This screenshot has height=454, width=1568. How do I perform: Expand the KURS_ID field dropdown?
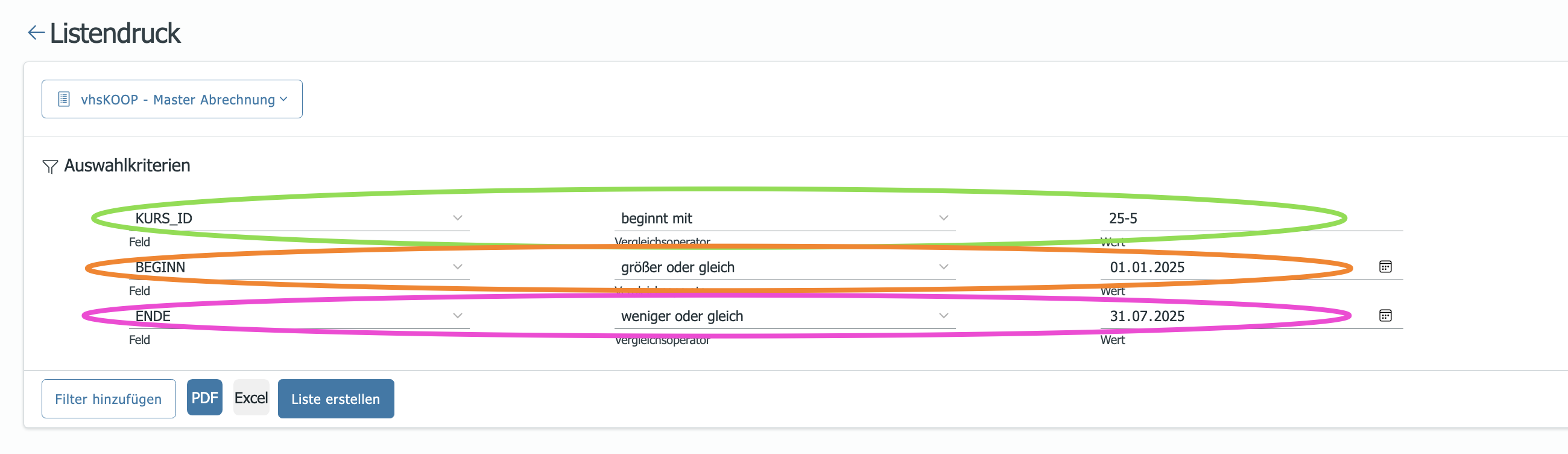click(299, 218)
